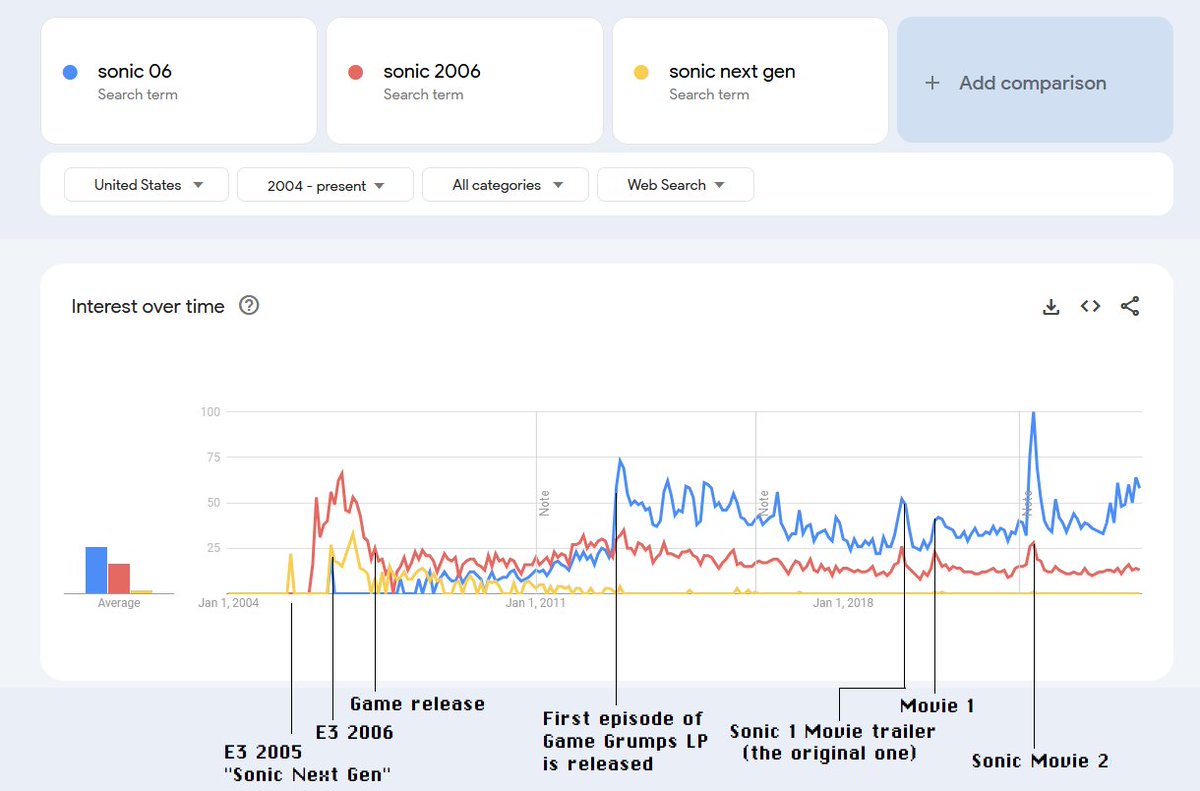Viewport: 1200px width, 791px height.
Task: Click the red average bar
Action: tap(119, 579)
